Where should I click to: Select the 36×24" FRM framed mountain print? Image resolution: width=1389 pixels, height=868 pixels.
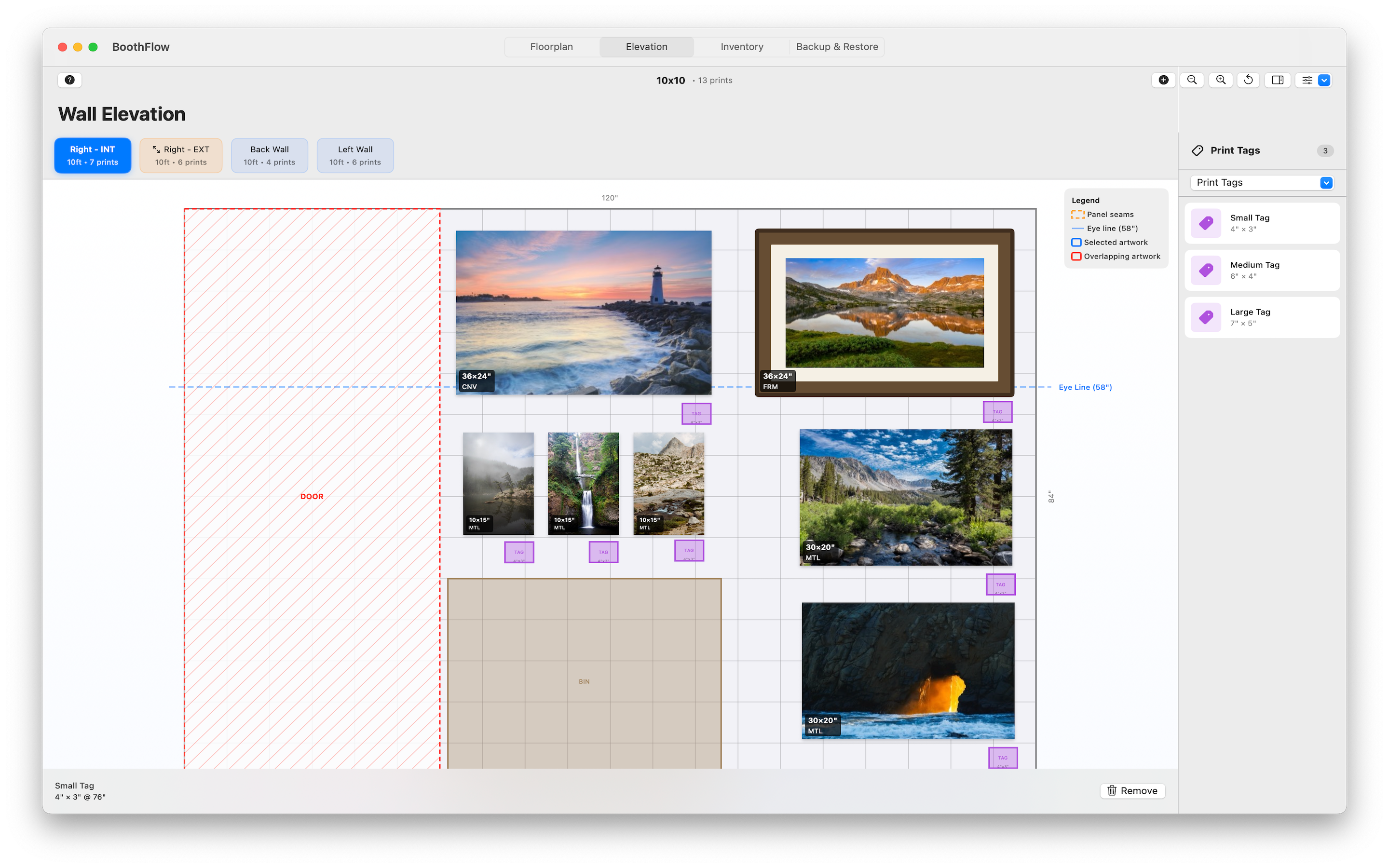click(x=884, y=312)
